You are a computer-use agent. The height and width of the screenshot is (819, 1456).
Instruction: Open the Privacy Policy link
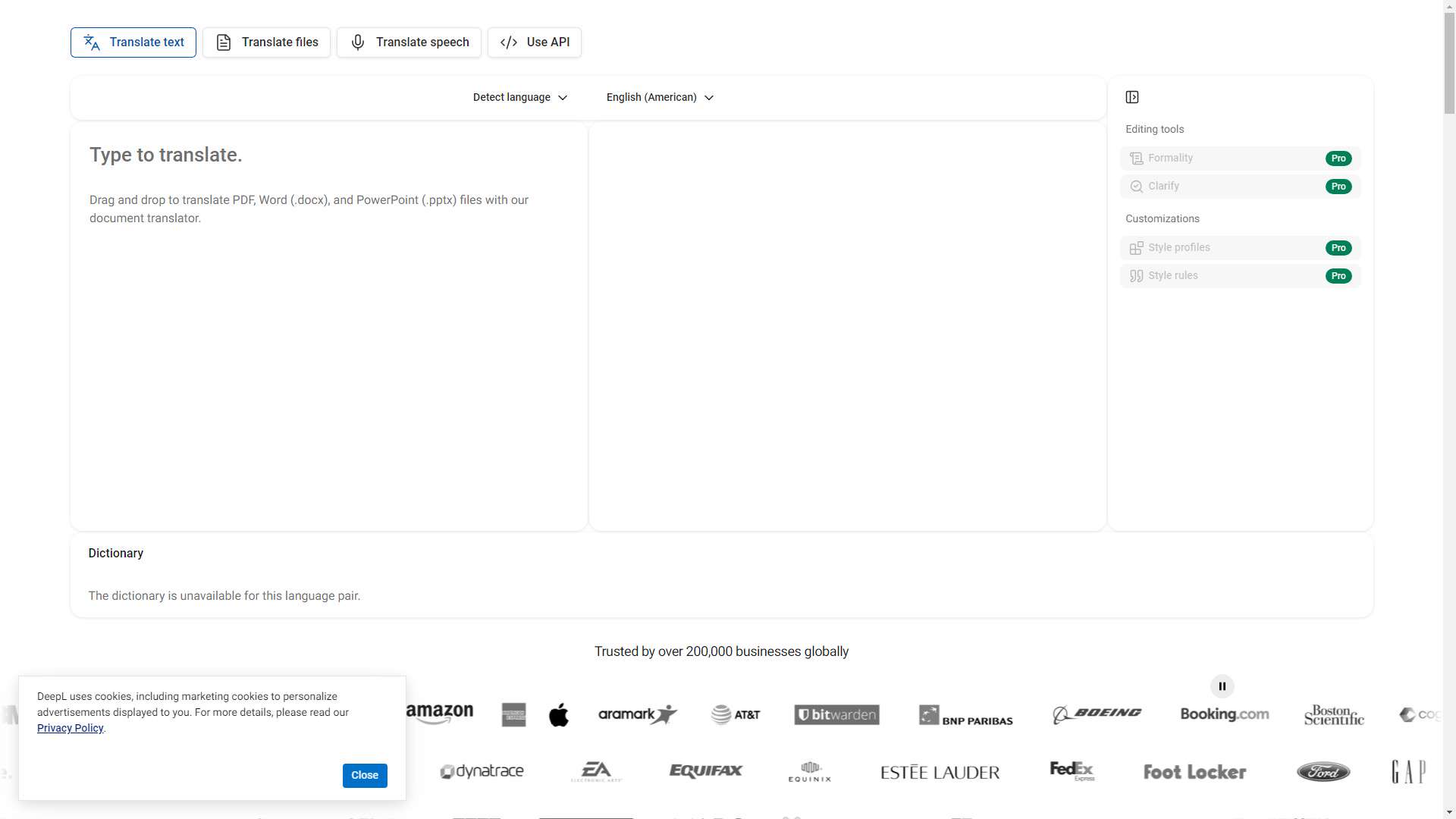coord(70,728)
